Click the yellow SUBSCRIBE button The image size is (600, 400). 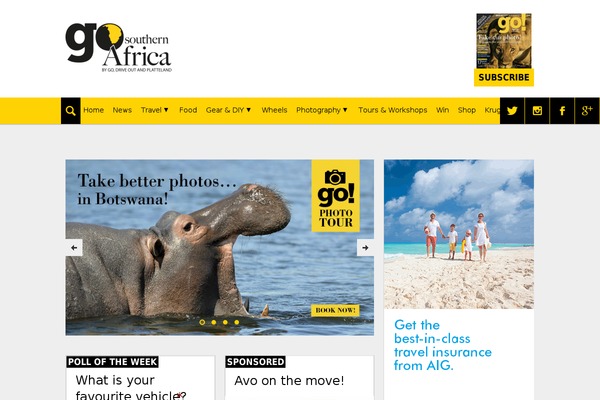click(x=504, y=77)
